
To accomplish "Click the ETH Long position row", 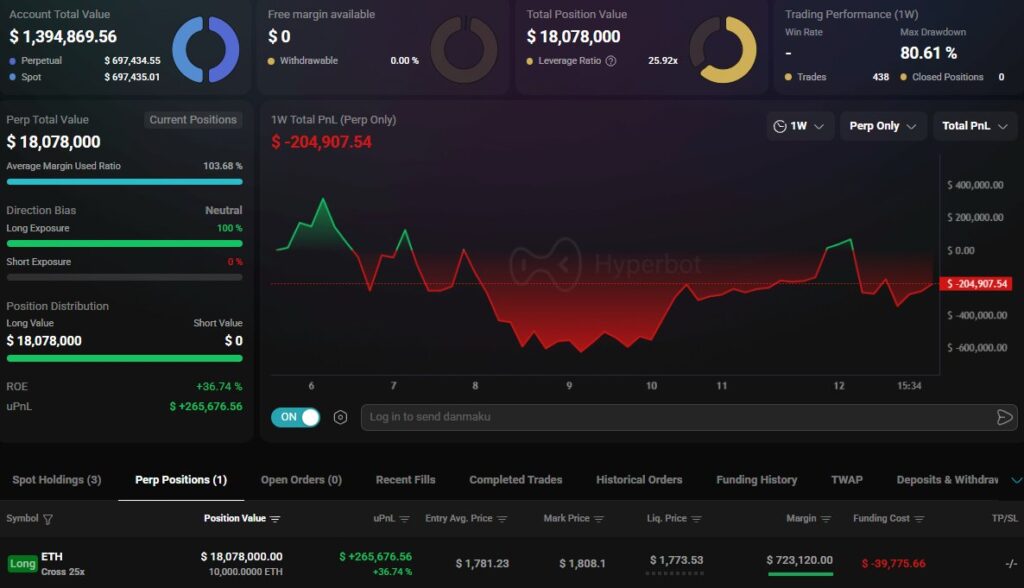I will tap(512, 563).
